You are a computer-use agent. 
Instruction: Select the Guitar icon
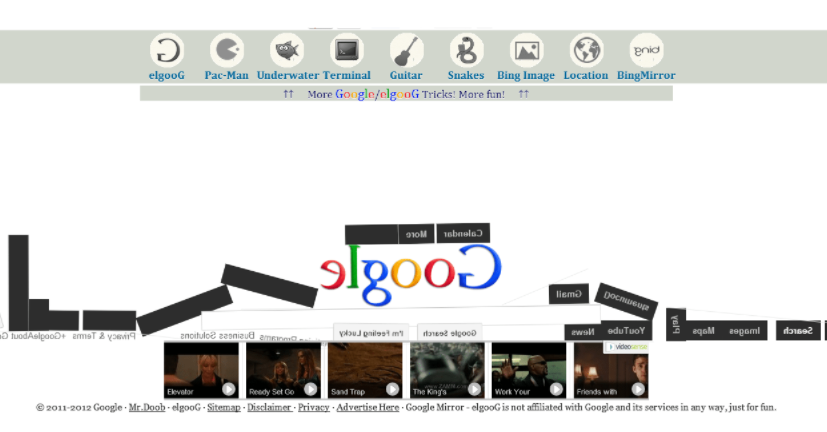point(407,50)
